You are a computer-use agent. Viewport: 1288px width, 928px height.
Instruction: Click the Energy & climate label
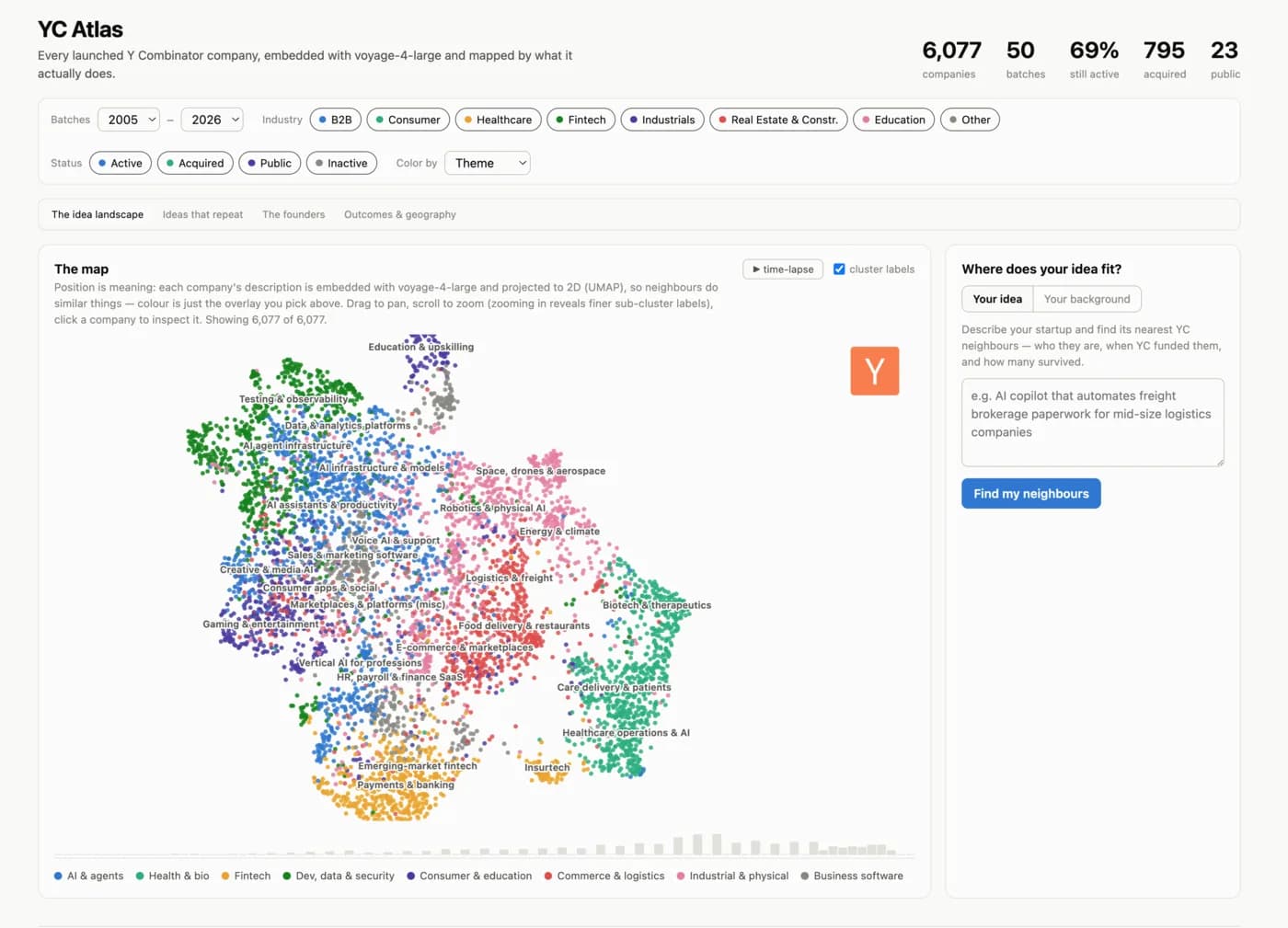[559, 532]
